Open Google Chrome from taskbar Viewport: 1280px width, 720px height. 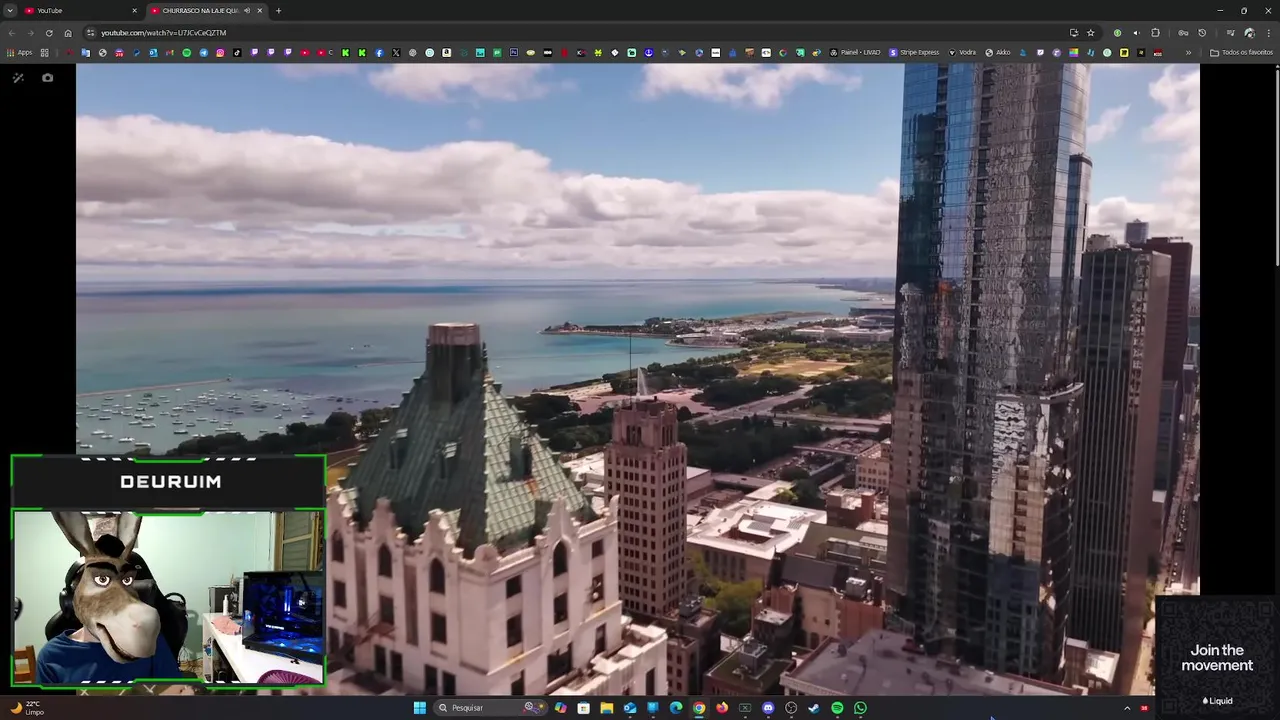(x=699, y=708)
